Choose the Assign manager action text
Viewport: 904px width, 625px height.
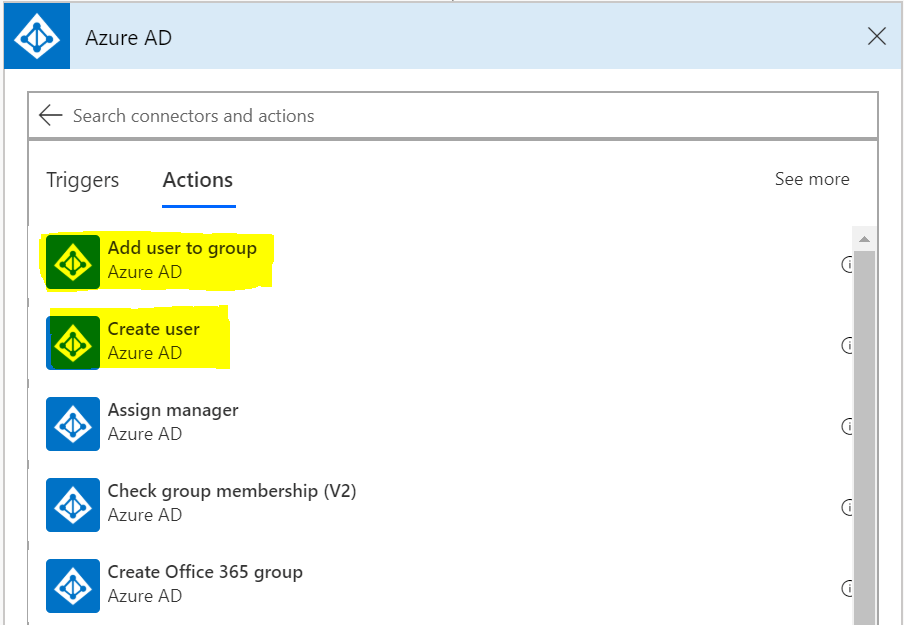pos(173,410)
